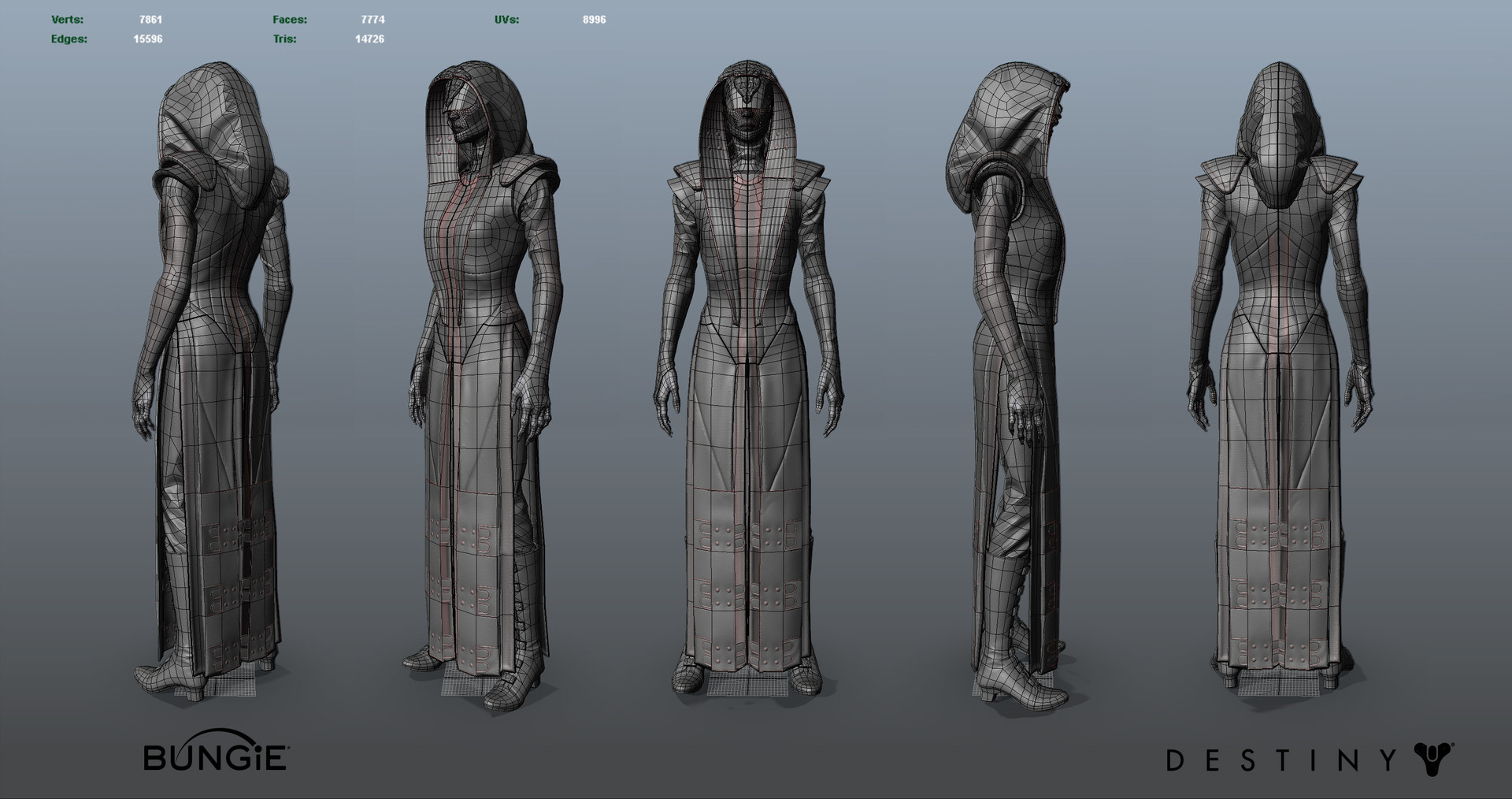The image size is (1512, 799).
Task: Click the Destiny title text
Action: [1281, 760]
